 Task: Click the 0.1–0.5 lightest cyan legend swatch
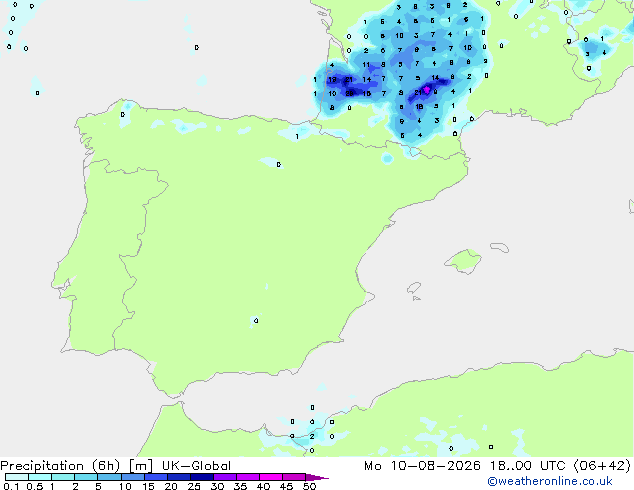pos(17,477)
